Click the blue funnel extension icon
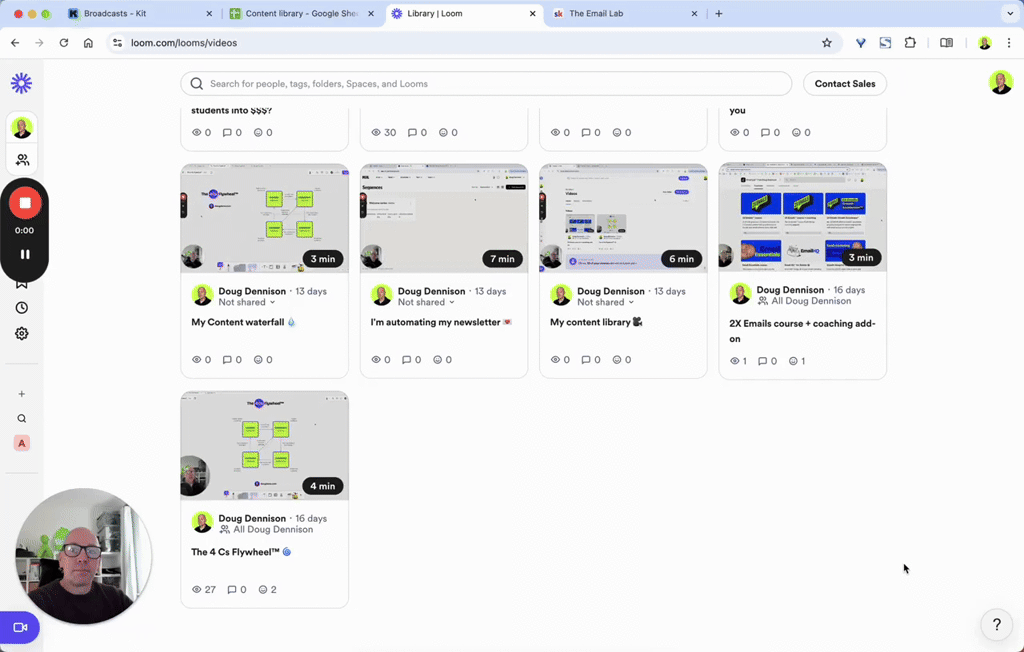Viewport: 1024px width, 652px height. tap(861, 43)
